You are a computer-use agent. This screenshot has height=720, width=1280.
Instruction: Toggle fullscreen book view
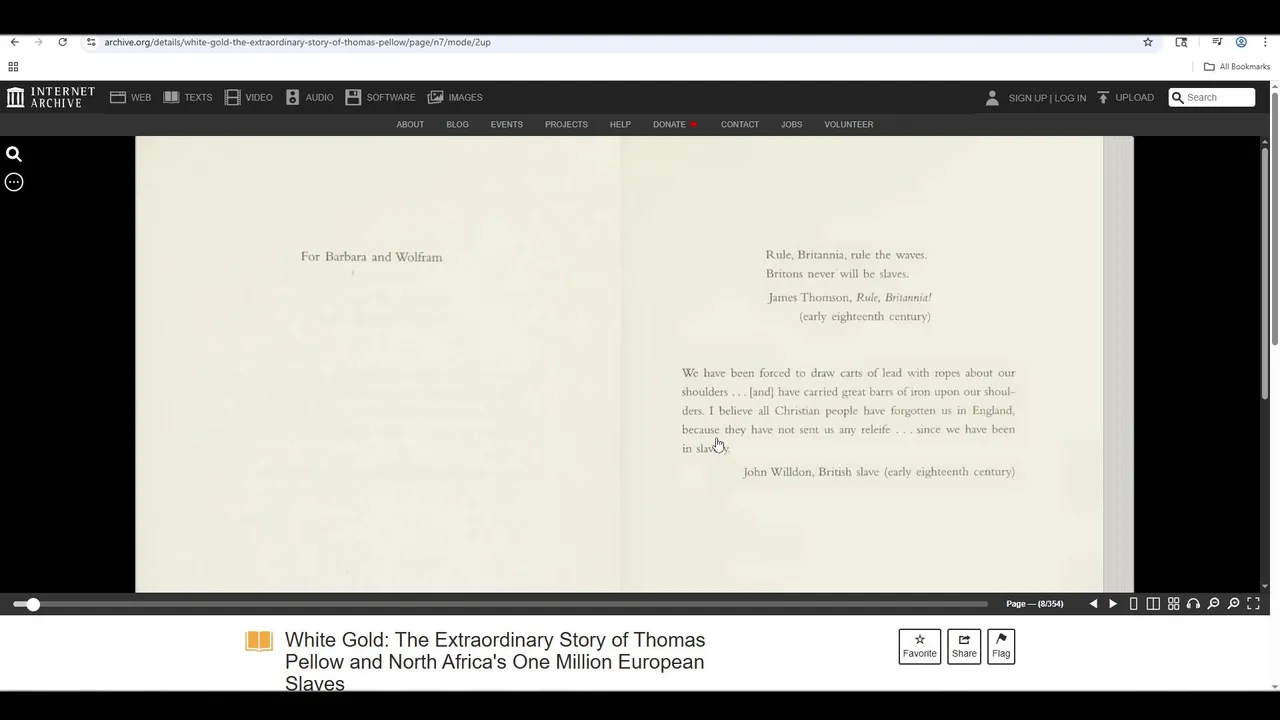1253,604
